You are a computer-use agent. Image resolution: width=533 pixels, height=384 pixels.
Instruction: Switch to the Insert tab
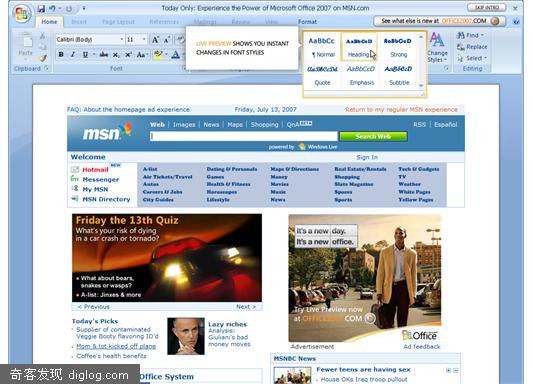coord(79,22)
